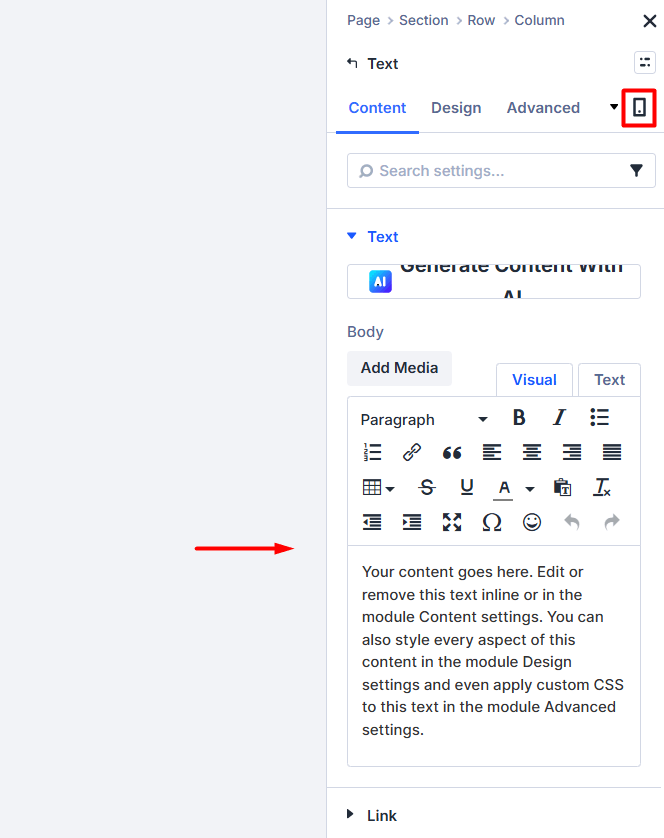Justify the text
Screen dimensions: 664x838
pos(612,452)
